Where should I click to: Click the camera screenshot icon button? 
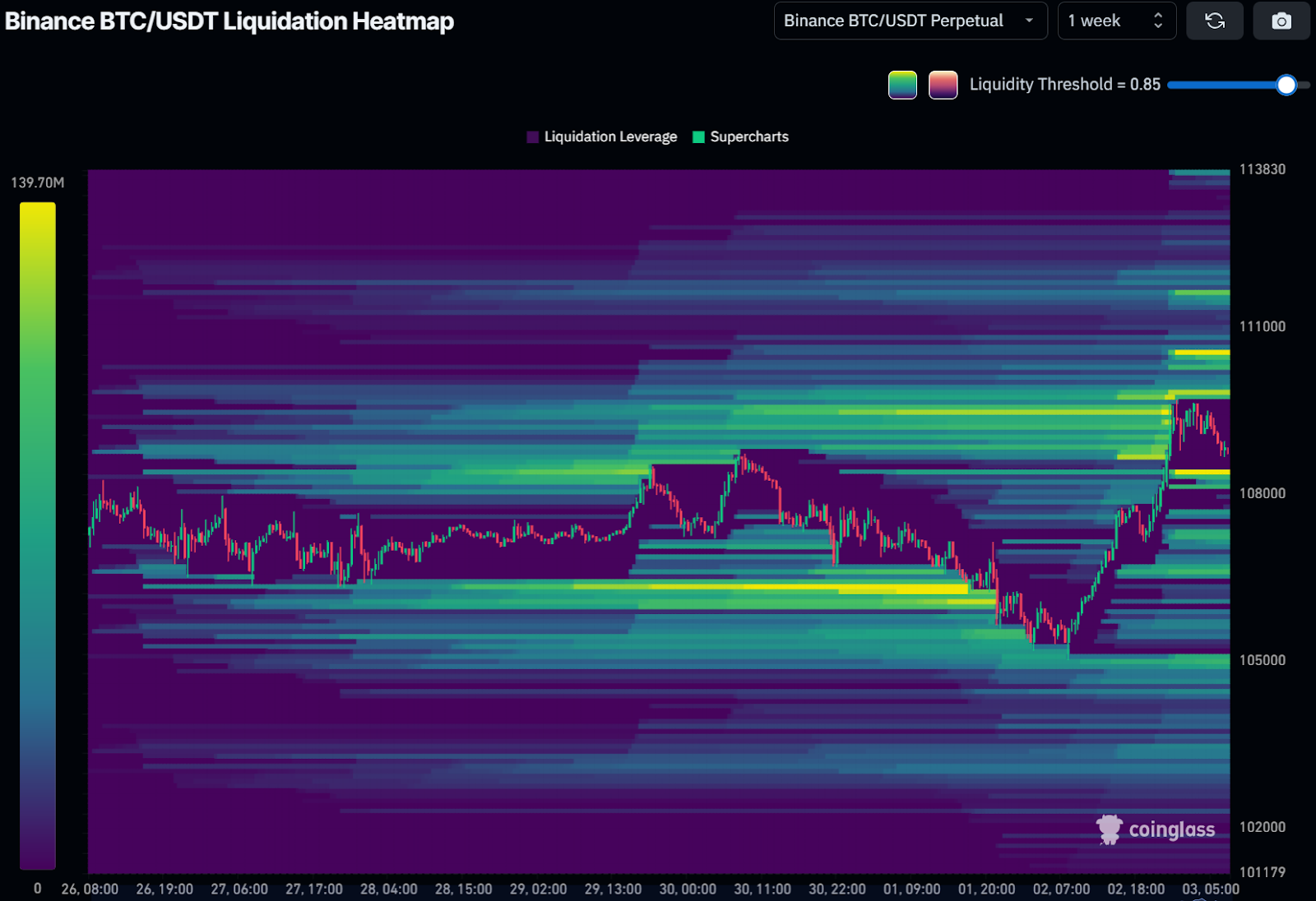tap(1281, 21)
